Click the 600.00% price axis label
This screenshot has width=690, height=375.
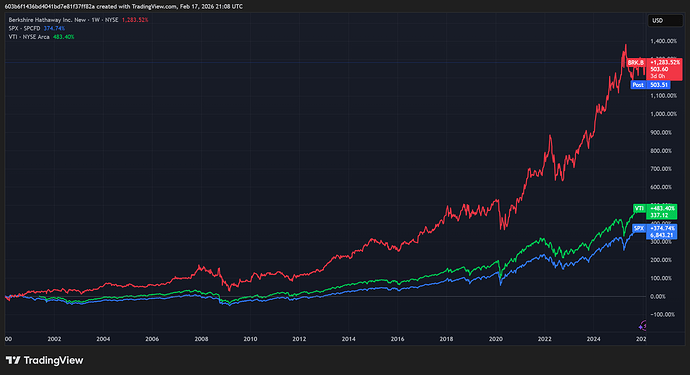[x=661, y=187]
